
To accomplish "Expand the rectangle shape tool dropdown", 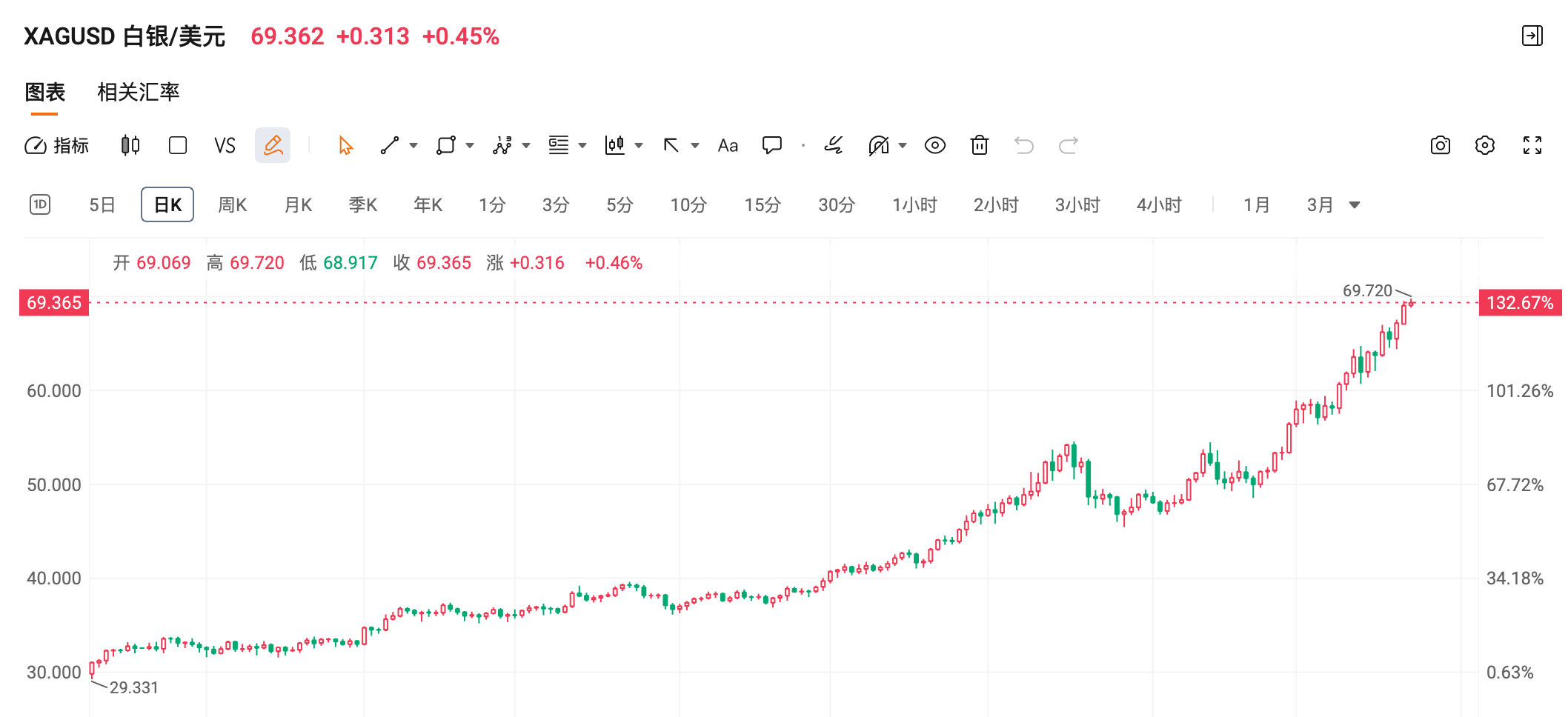I will pyautogui.click(x=470, y=145).
